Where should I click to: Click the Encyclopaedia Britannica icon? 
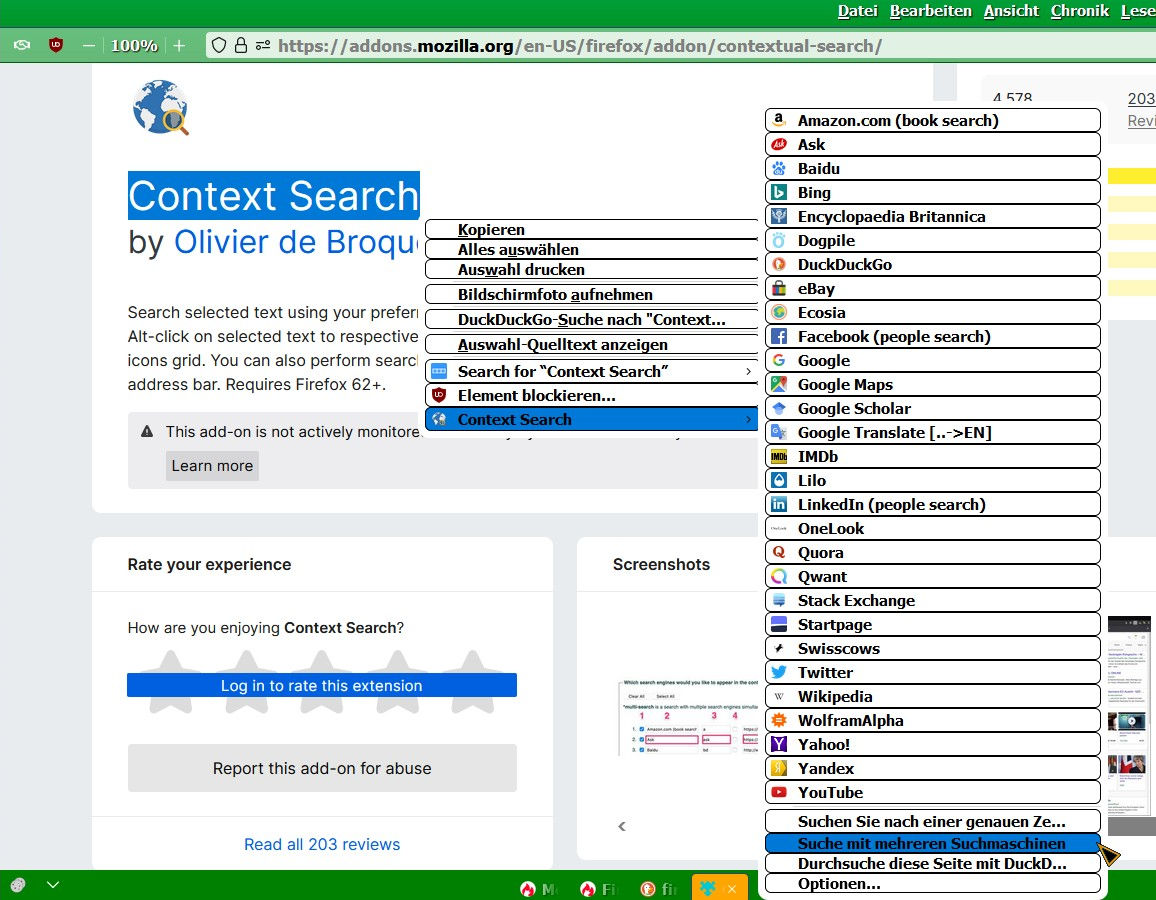[779, 216]
